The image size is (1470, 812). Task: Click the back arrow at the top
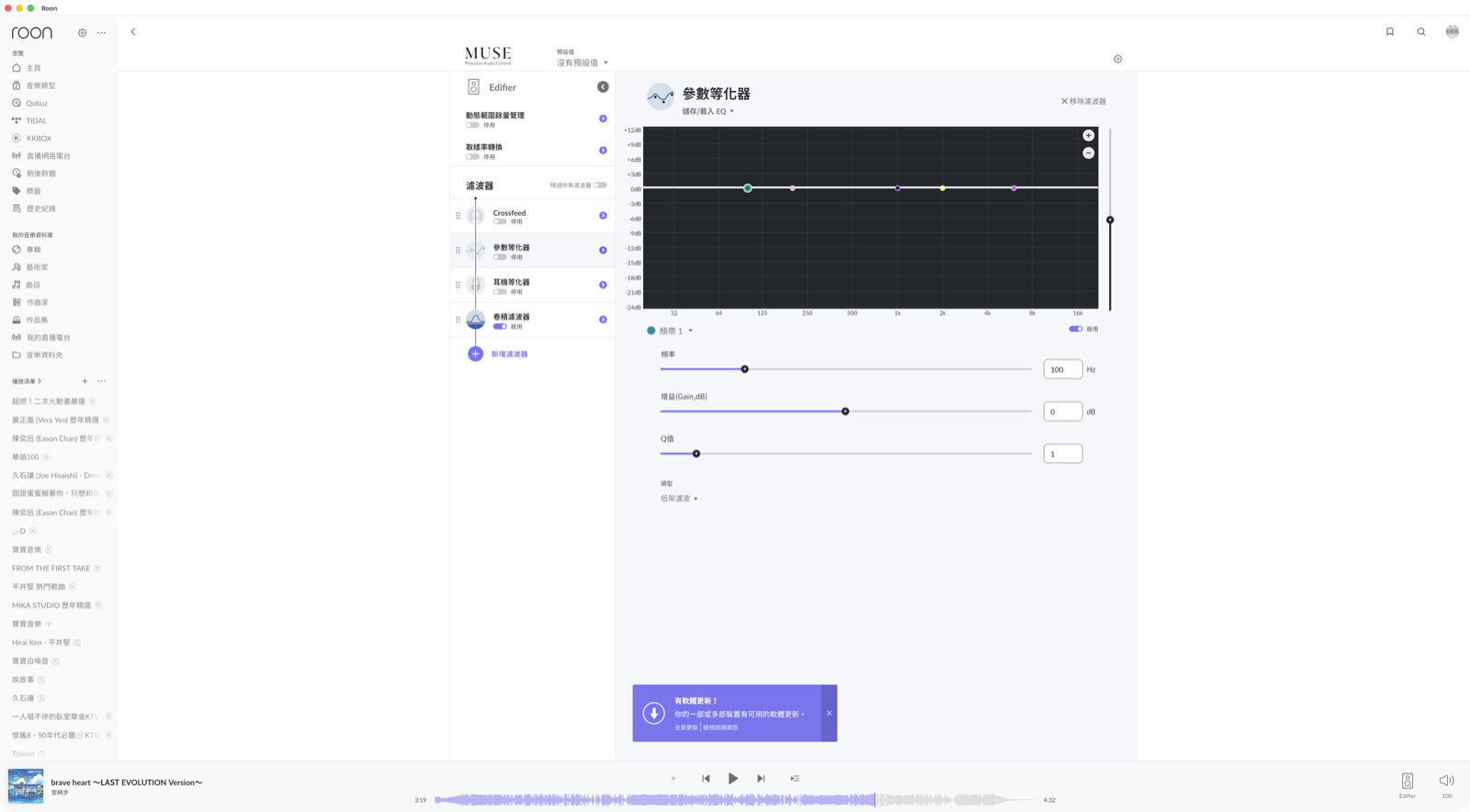pyautogui.click(x=133, y=32)
